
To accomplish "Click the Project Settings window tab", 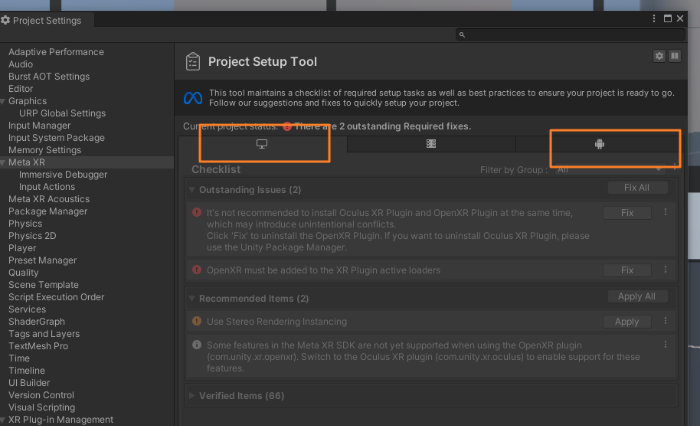I will [46, 20].
